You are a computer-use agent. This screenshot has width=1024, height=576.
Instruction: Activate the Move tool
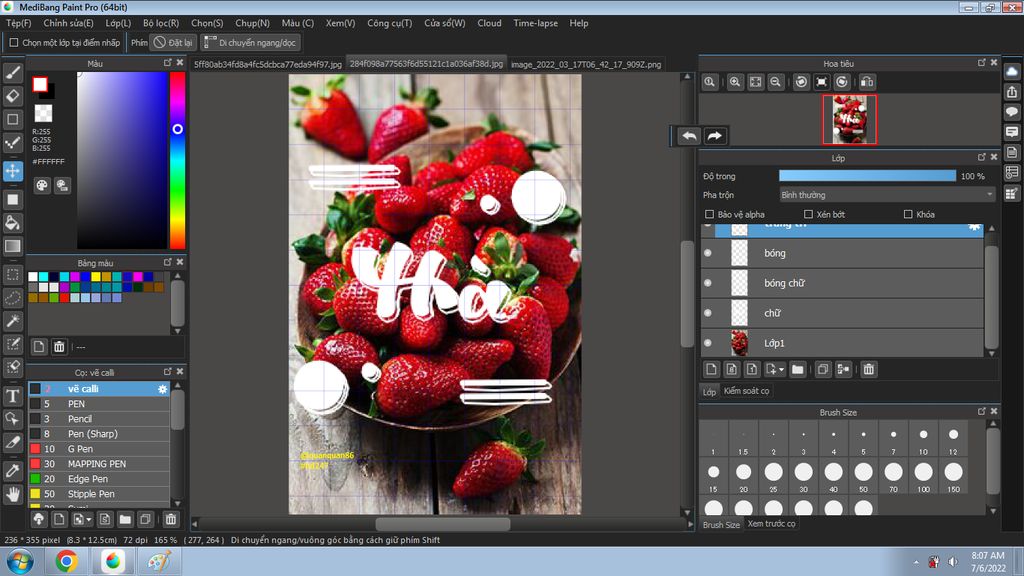pyautogui.click(x=13, y=171)
